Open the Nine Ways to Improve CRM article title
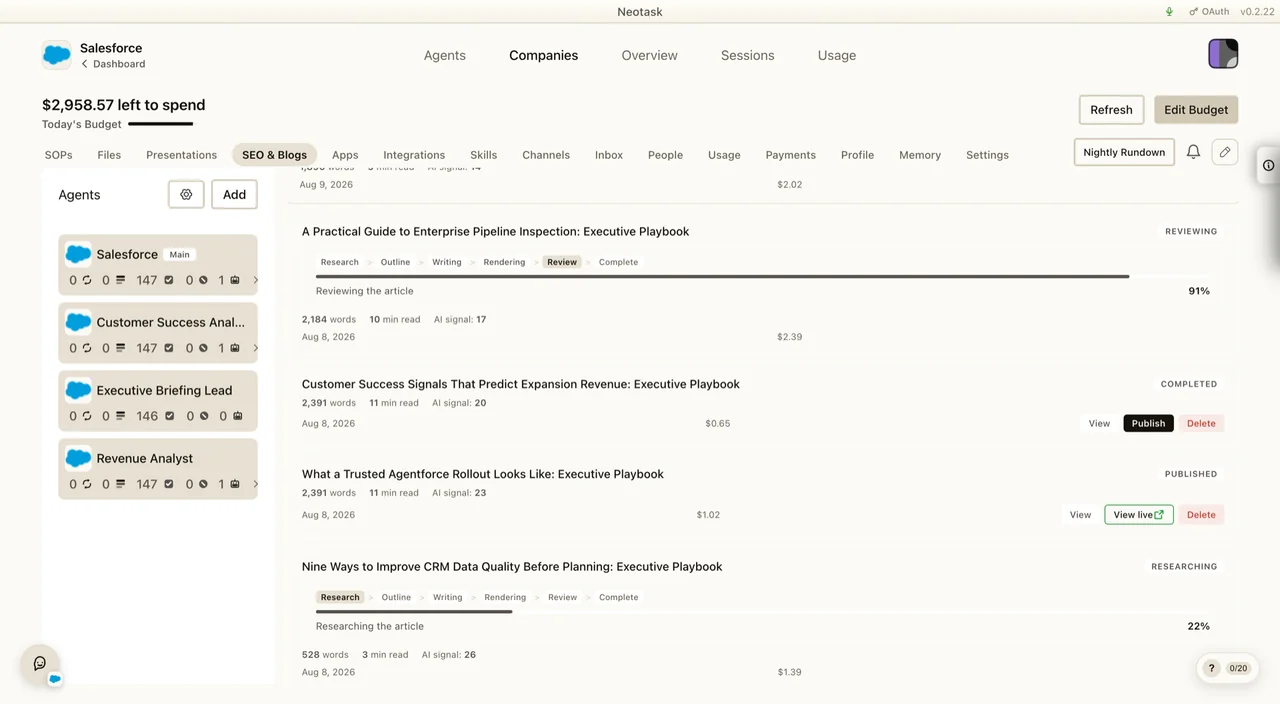 coord(512,567)
